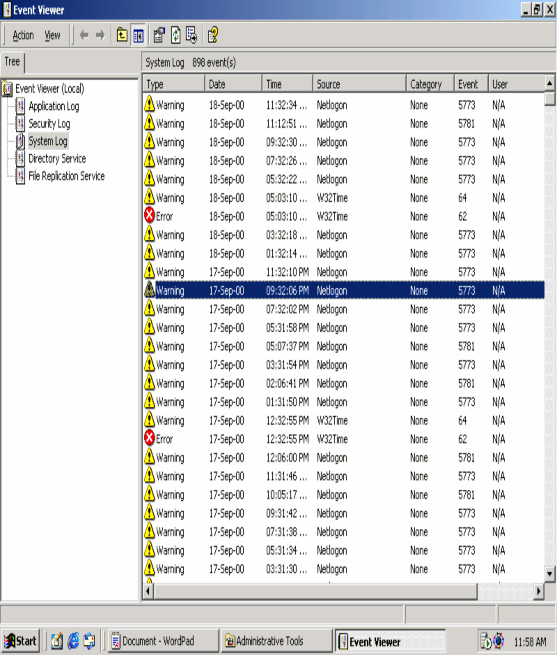Select the 07:32:02 PM Netlogon warning
This screenshot has height=655, width=557.
[343, 310]
